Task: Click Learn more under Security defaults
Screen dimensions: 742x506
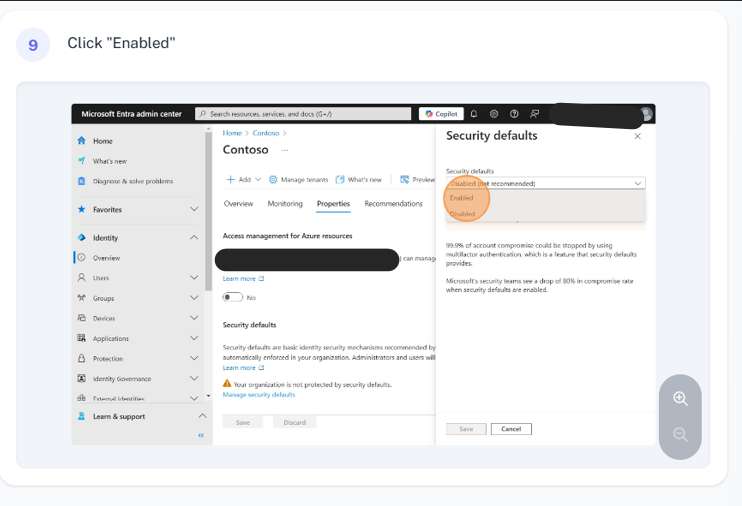Action: [x=243, y=367]
